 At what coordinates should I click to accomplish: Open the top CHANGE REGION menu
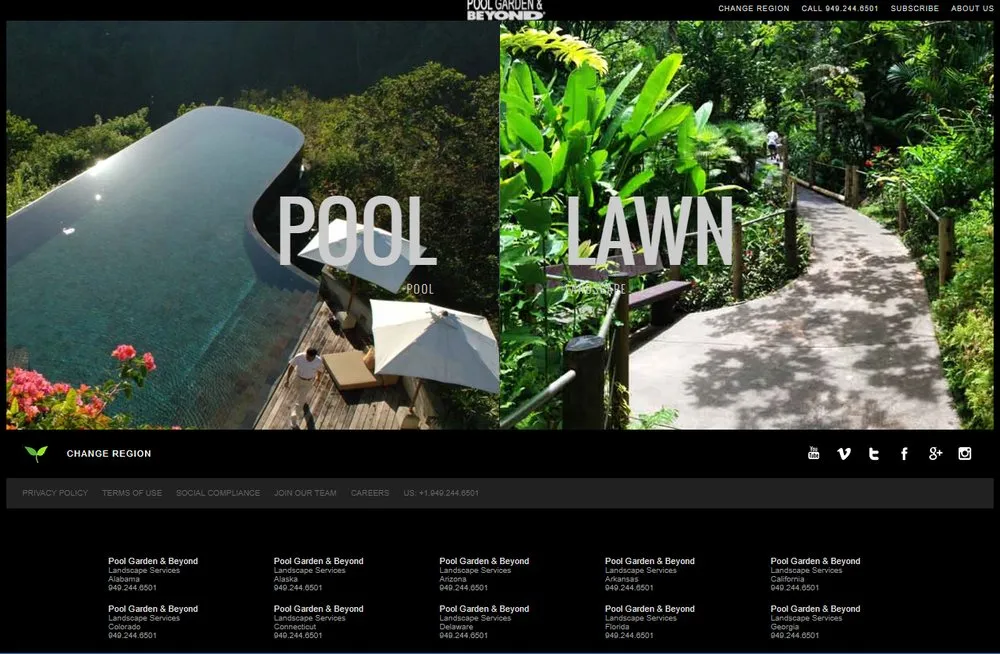753,8
